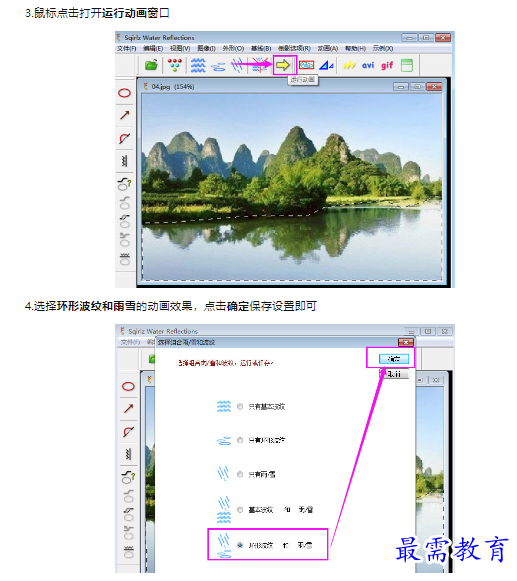Click the 取消 cancel button in dialog
Viewport: 517px width, 581px height.
(394, 374)
